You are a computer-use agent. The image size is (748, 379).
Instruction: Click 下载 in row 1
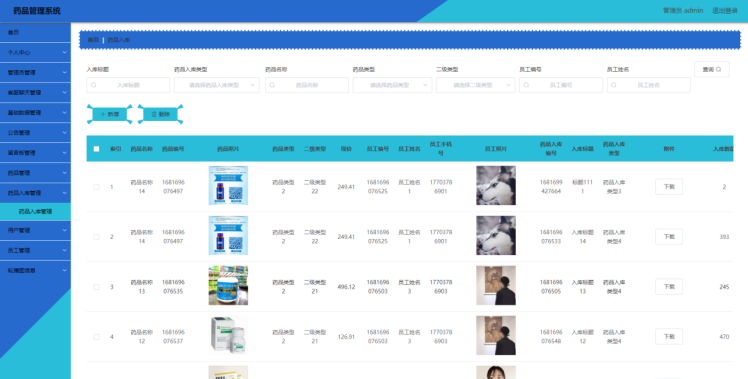(669, 187)
